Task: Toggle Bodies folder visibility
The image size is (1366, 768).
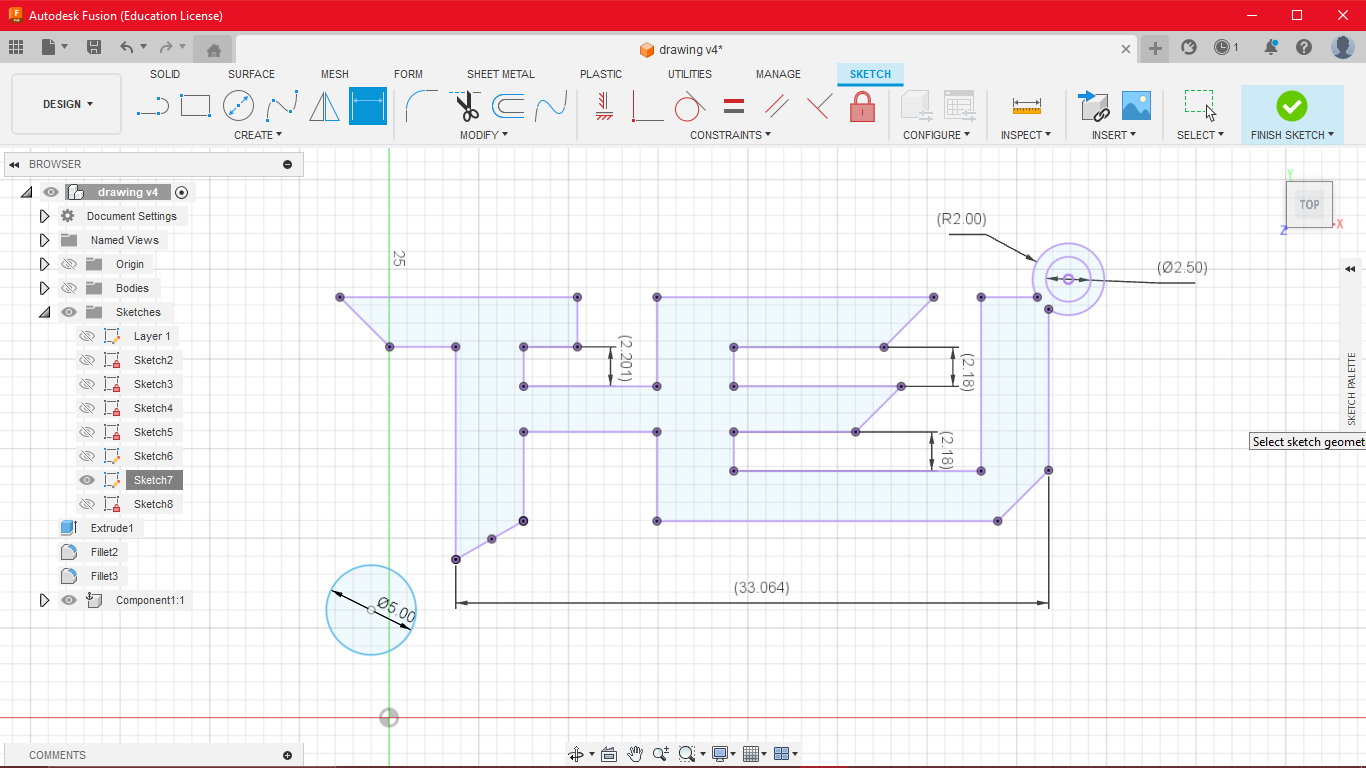Action: [x=69, y=288]
